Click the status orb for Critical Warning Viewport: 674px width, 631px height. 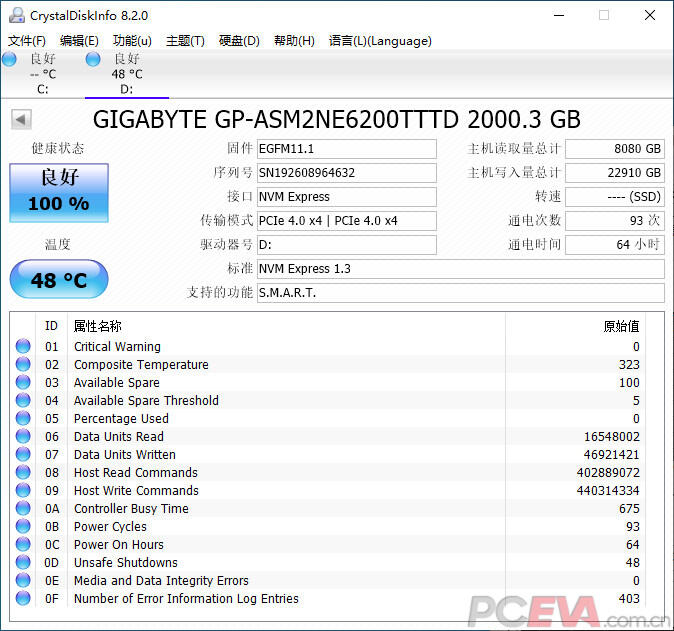tap(23, 346)
